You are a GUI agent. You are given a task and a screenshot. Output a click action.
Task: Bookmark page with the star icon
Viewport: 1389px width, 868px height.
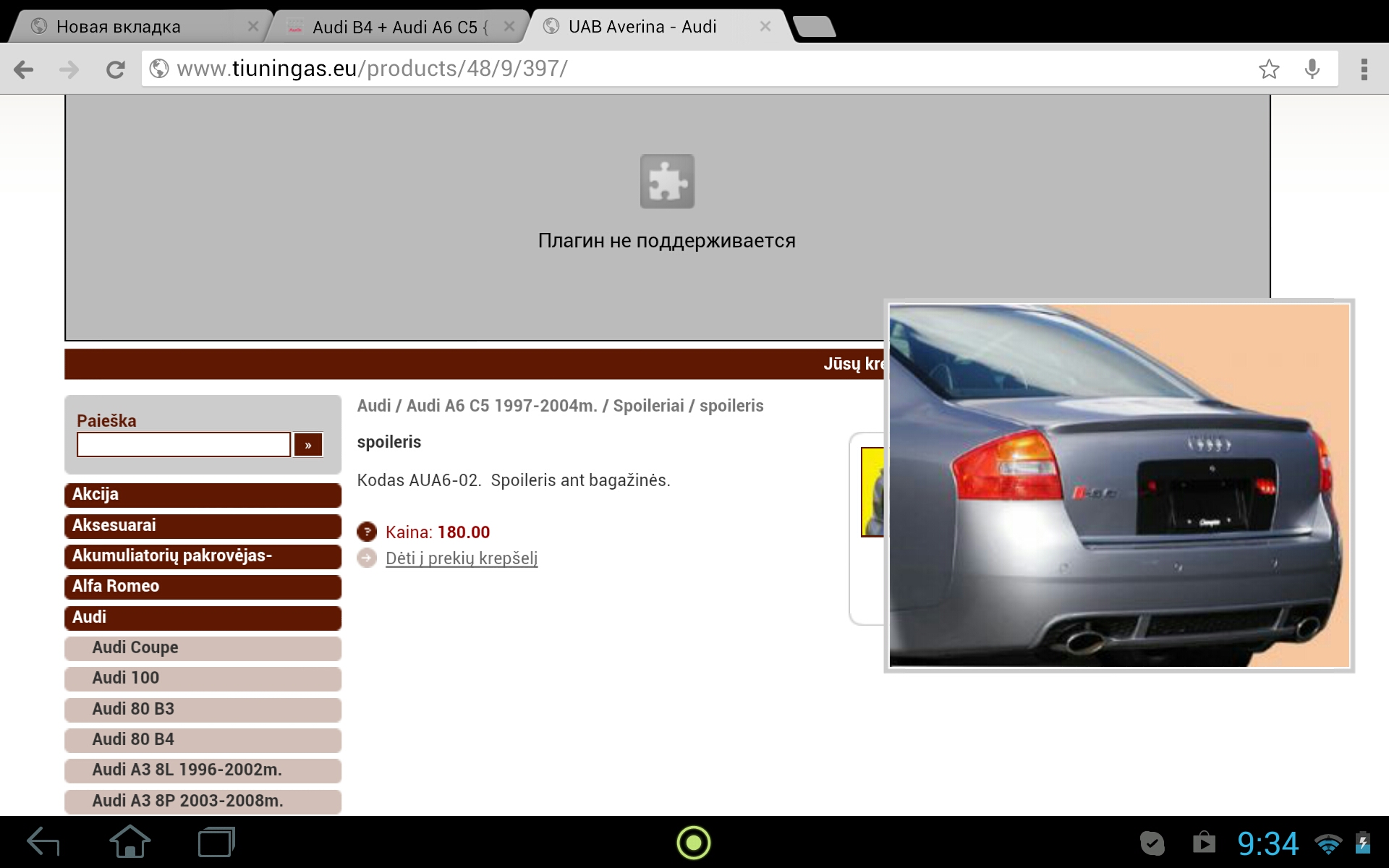pyautogui.click(x=1269, y=69)
